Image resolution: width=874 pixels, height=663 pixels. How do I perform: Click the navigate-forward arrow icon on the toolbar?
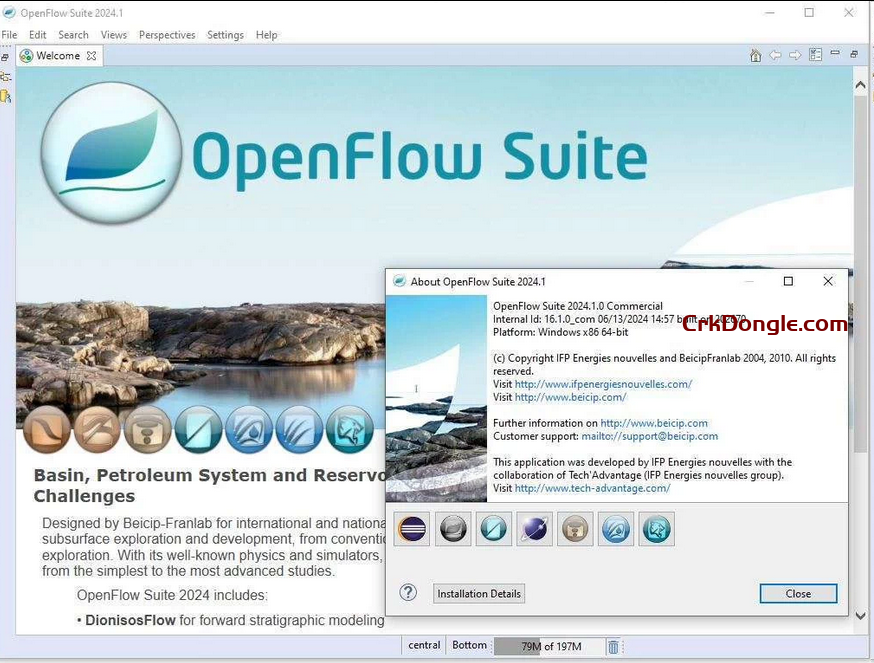click(x=796, y=55)
